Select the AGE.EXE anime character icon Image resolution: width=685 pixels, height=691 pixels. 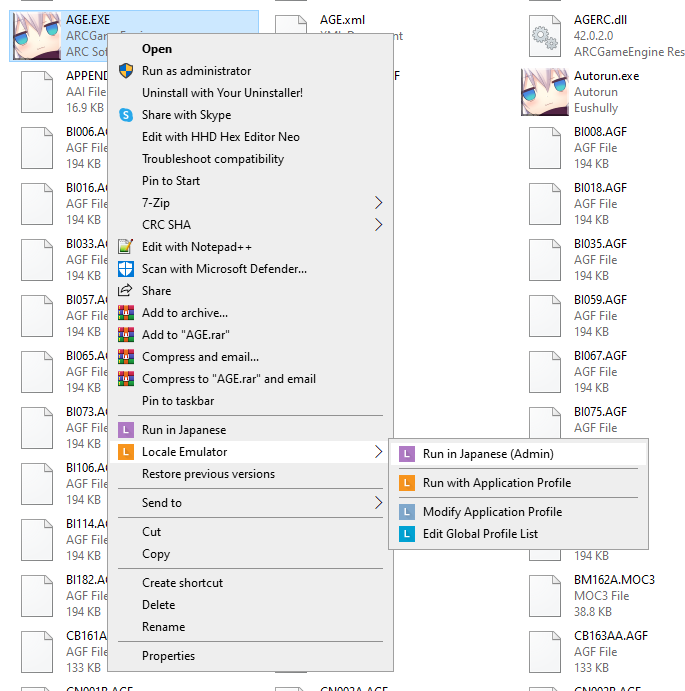coord(37,36)
